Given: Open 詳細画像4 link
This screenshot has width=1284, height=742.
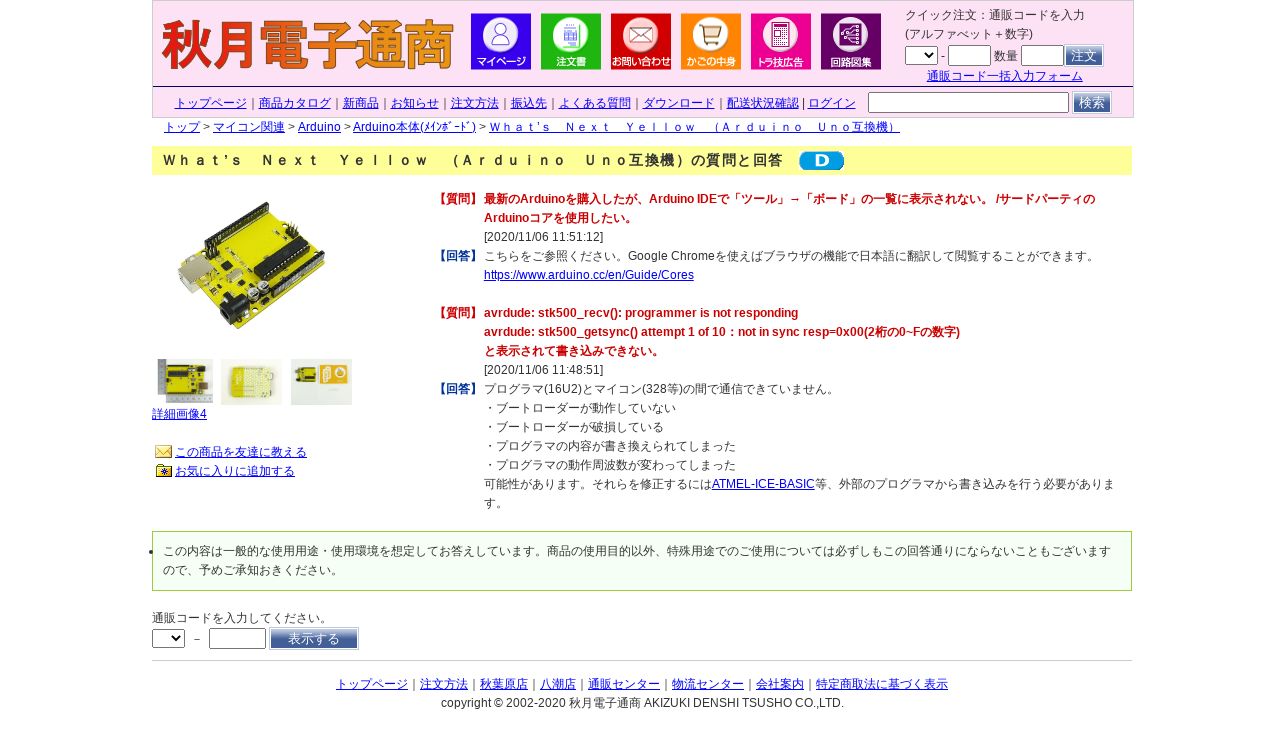Looking at the screenshot, I should coord(180,414).
